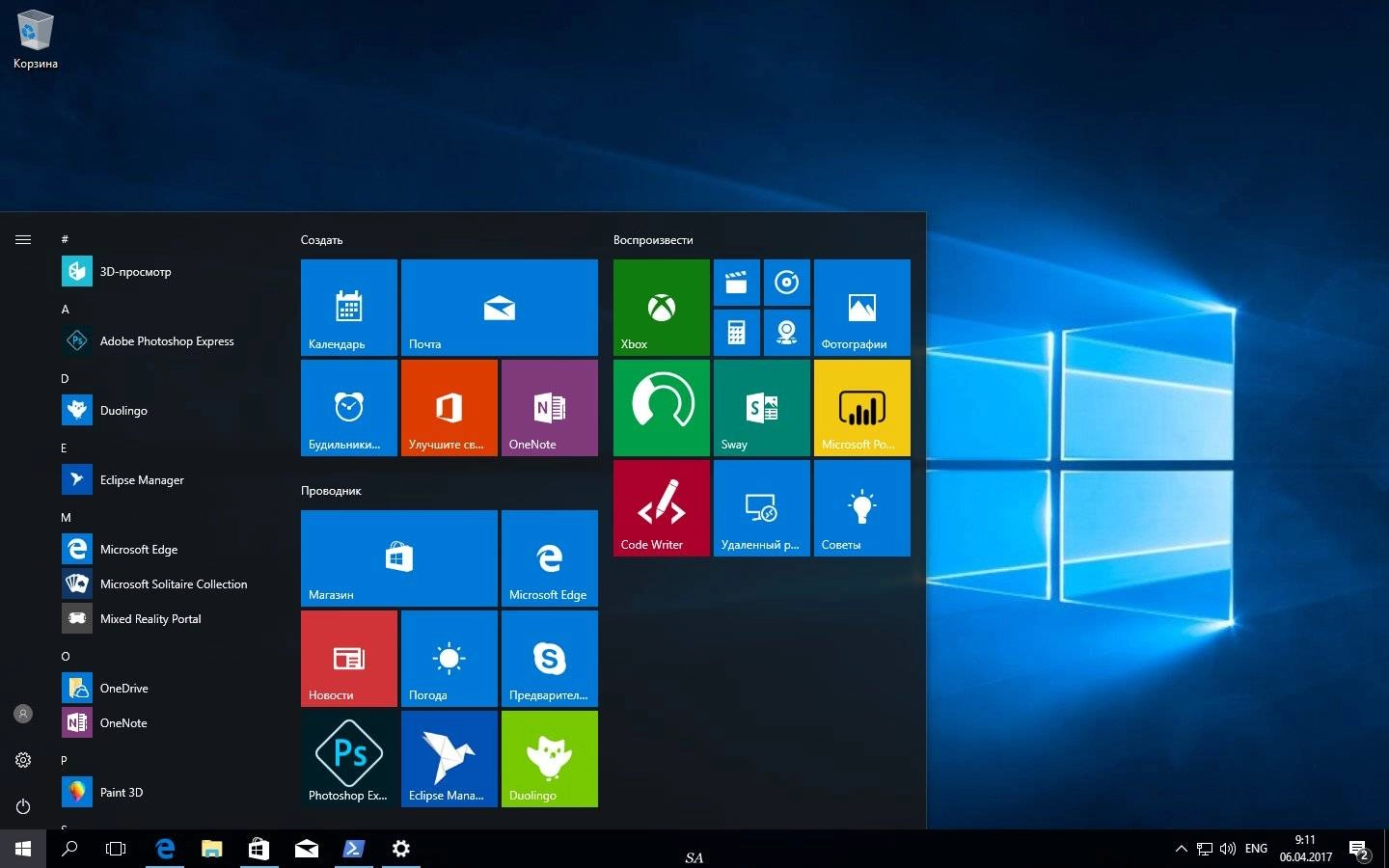
Task: Click the O letter header
Action: tap(66, 657)
